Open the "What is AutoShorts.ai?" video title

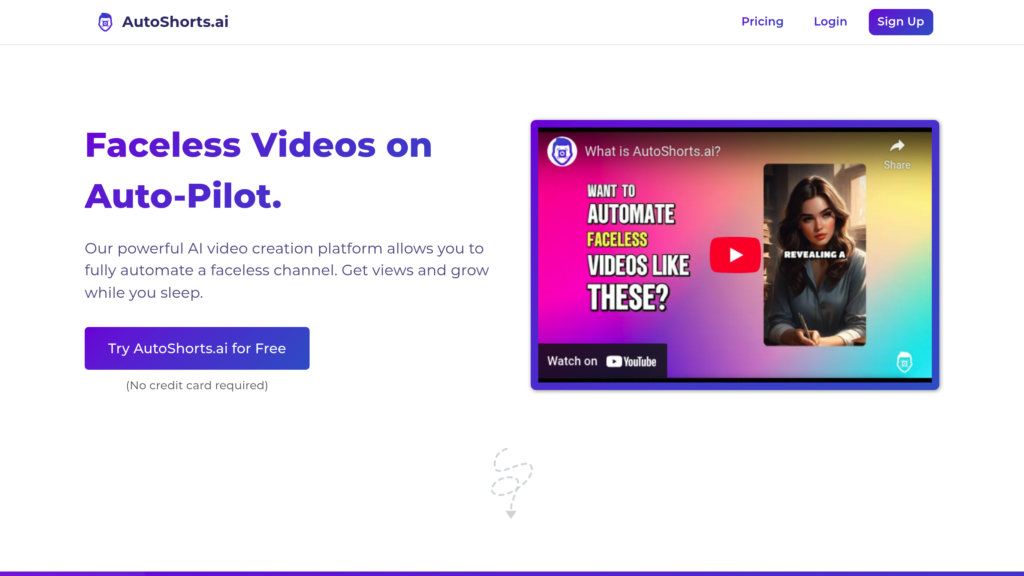[652, 152]
